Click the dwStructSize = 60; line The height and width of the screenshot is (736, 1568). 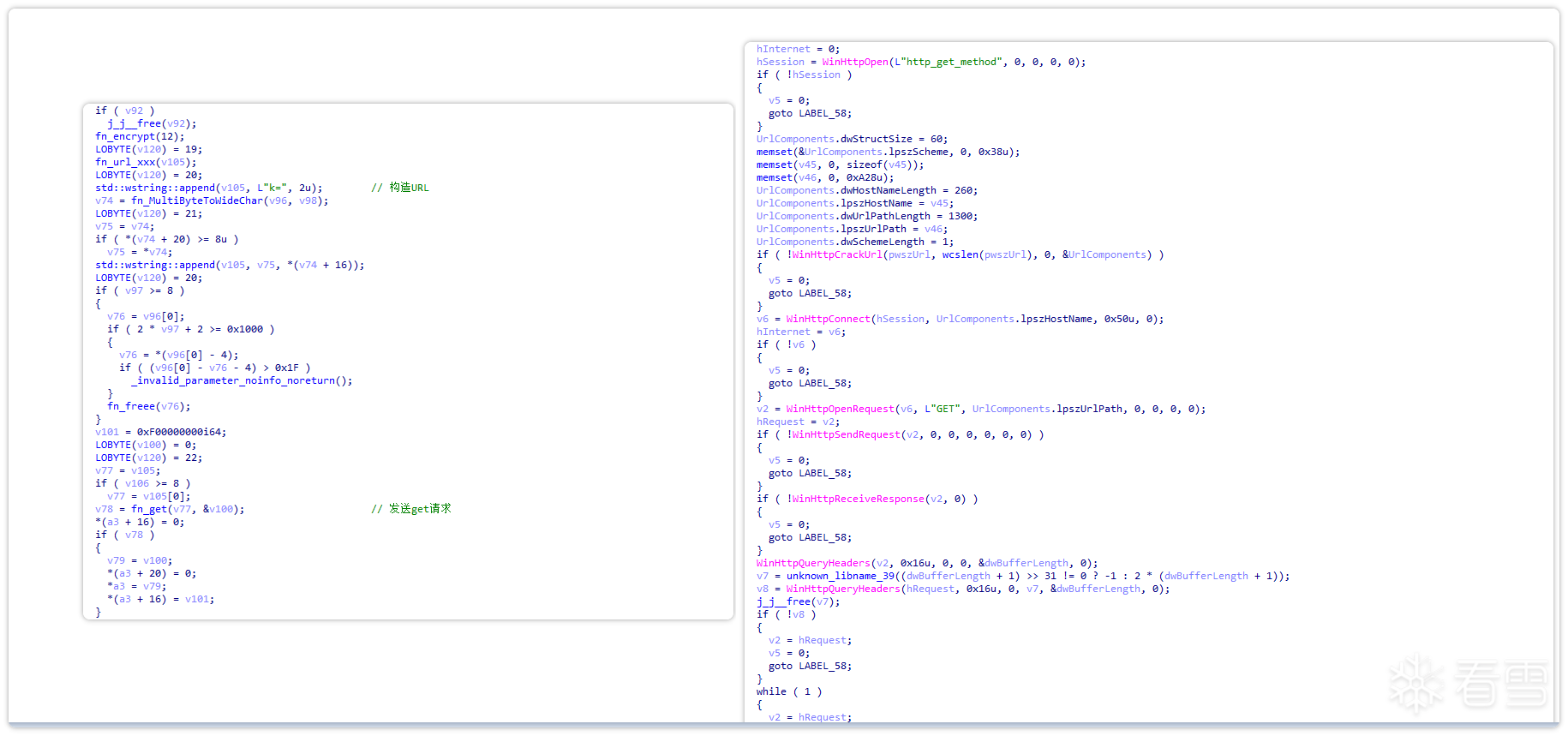pos(853,139)
